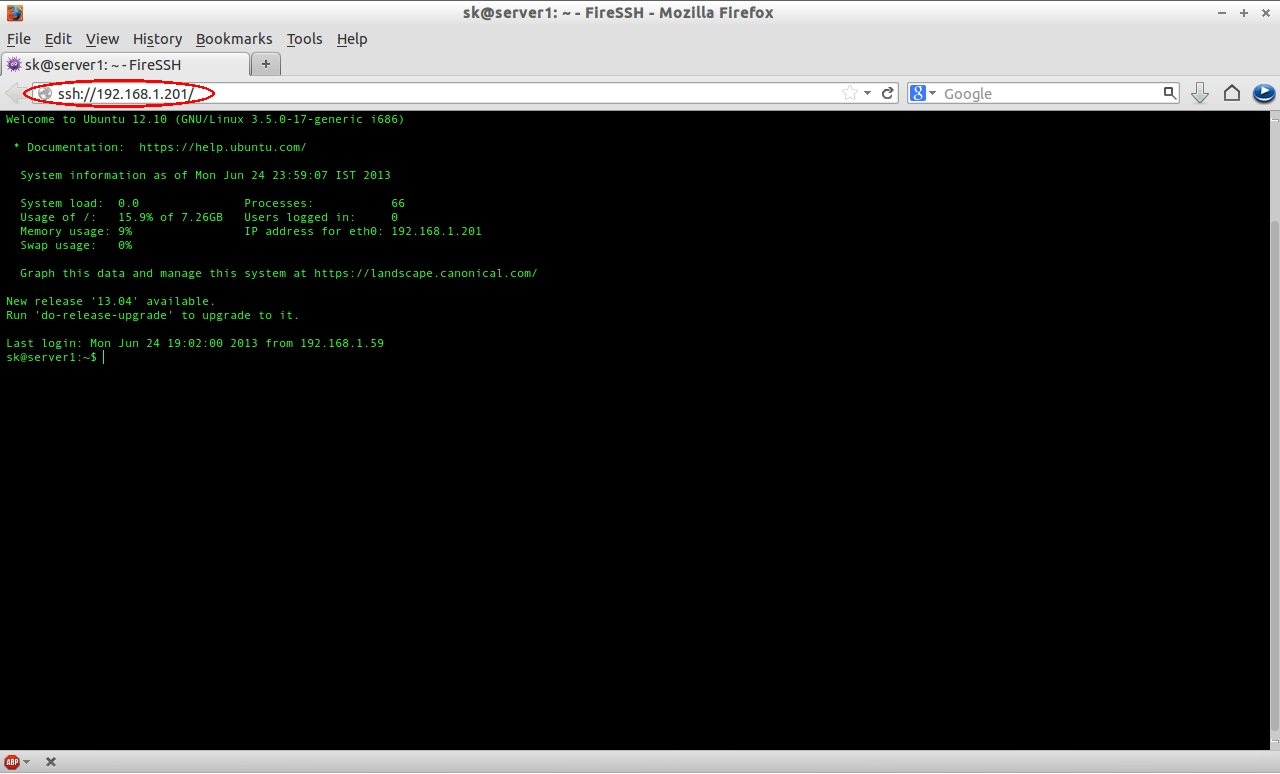Click the 'Memory usage: 9%' text

pyautogui.click(x=76, y=231)
